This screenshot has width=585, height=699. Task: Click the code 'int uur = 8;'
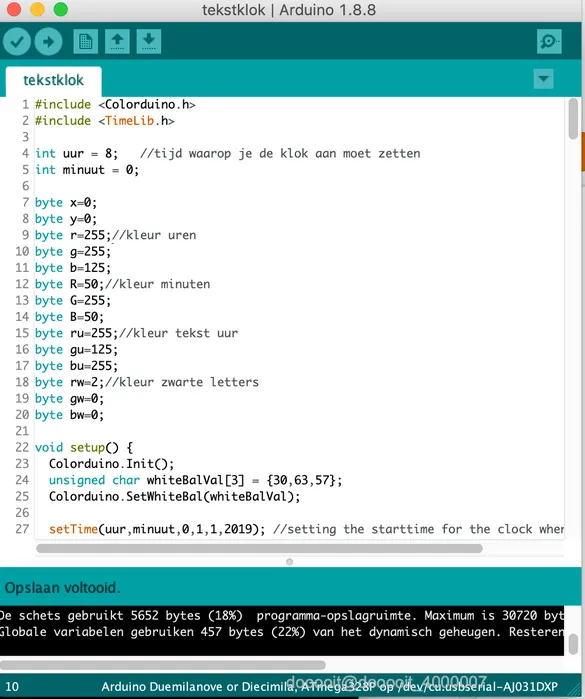click(x=76, y=153)
